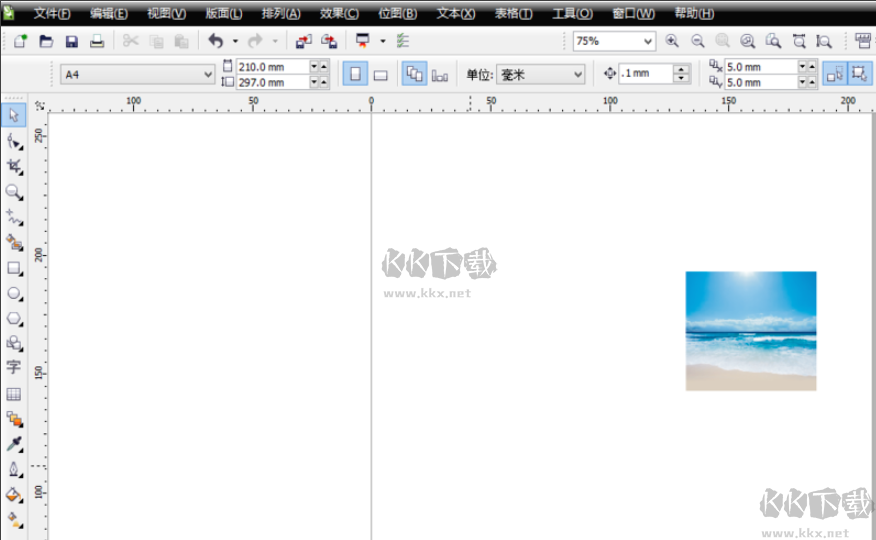Viewport: 876px width, 540px height.
Task: Click the beach photo on canvas
Action: coord(750,330)
